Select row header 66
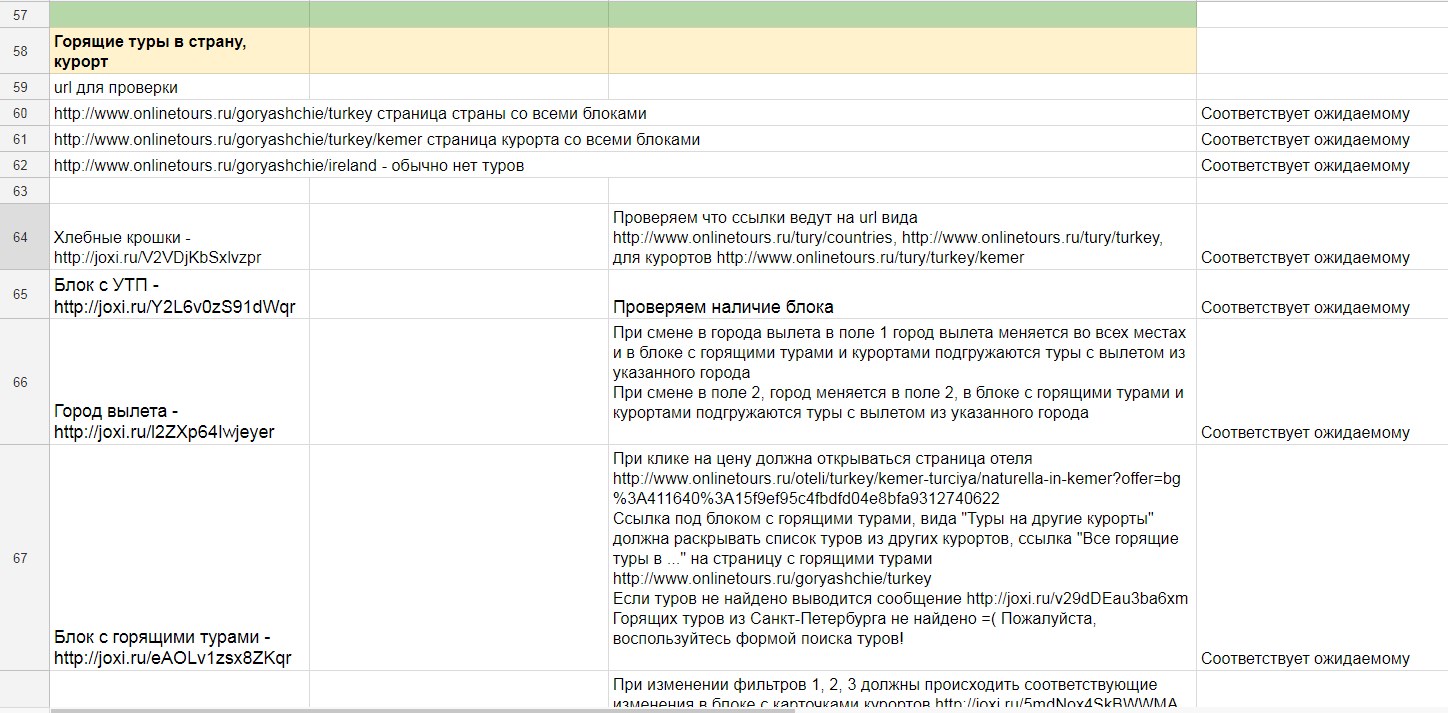The image size is (1448, 713). pyautogui.click(x=24, y=382)
